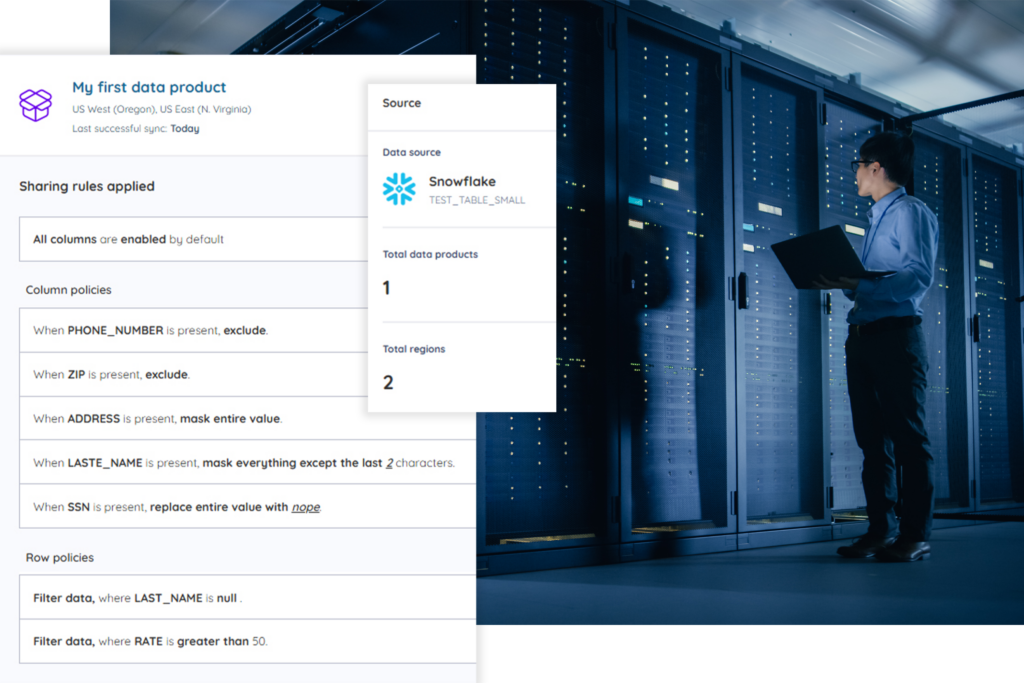Click the 'Total regions' label
Viewport: 1024px width, 683px height.
click(414, 349)
